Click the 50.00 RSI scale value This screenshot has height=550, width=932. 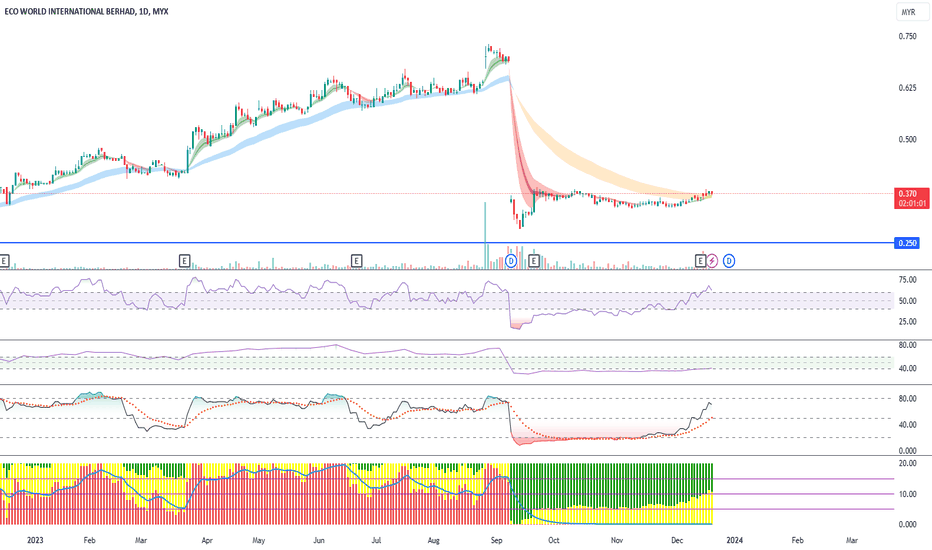click(x=907, y=301)
